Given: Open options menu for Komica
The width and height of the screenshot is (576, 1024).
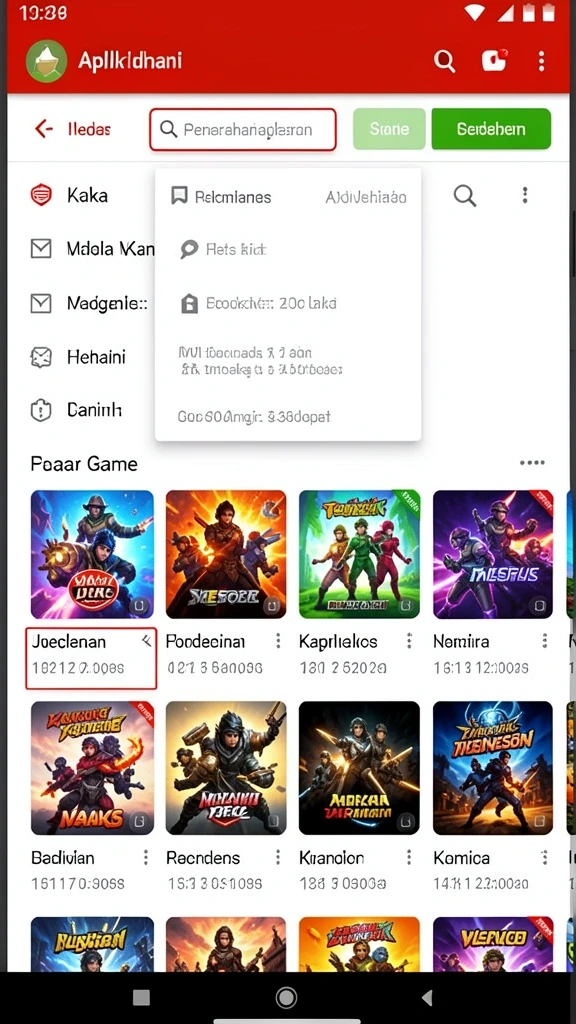Looking at the screenshot, I should tap(544, 857).
